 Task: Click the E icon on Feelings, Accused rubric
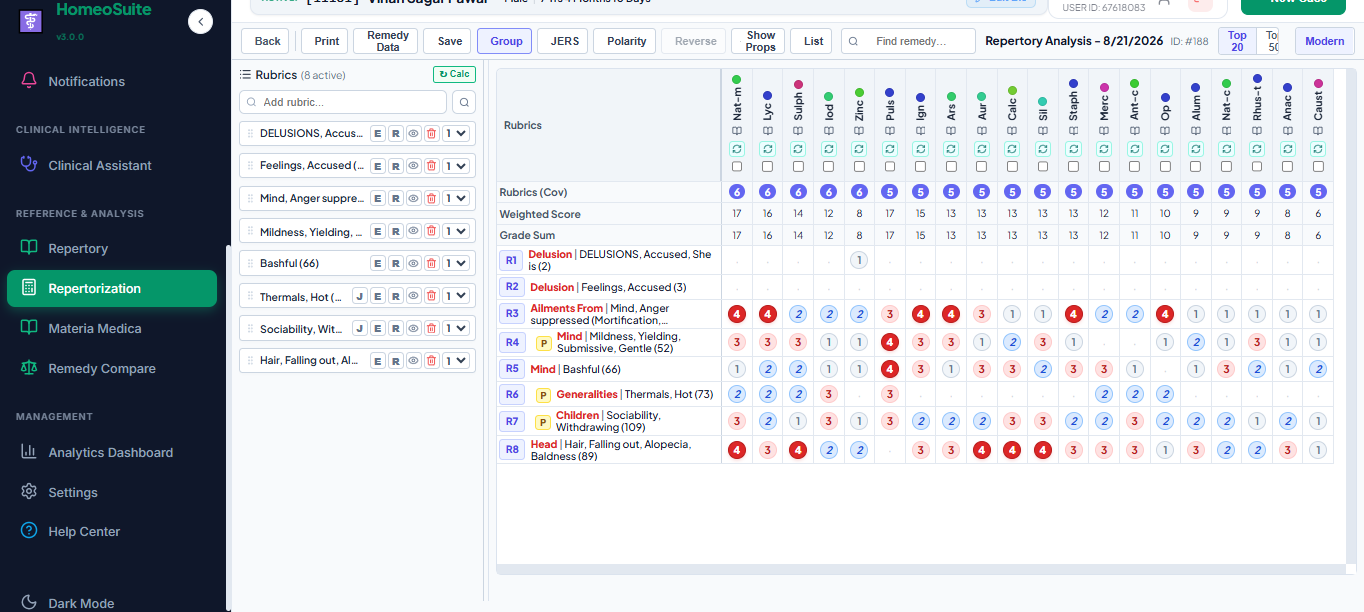point(377,166)
